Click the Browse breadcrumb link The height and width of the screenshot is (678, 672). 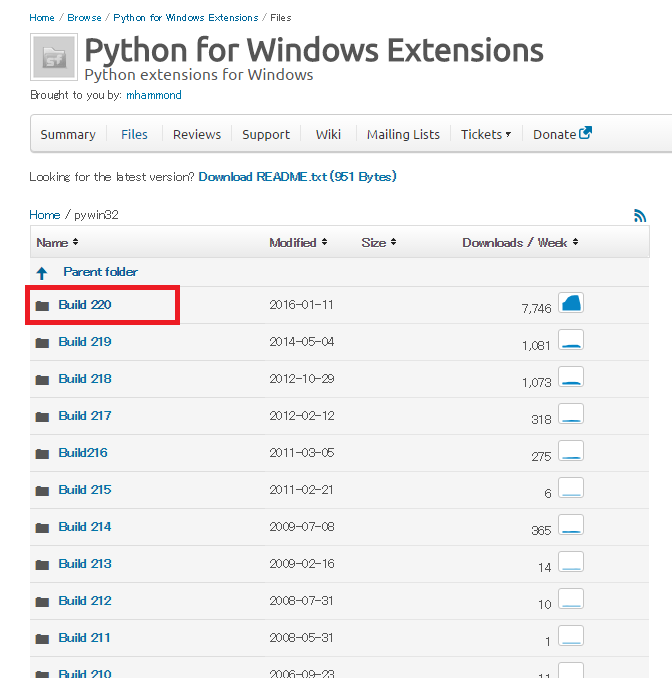pyautogui.click(x=84, y=18)
